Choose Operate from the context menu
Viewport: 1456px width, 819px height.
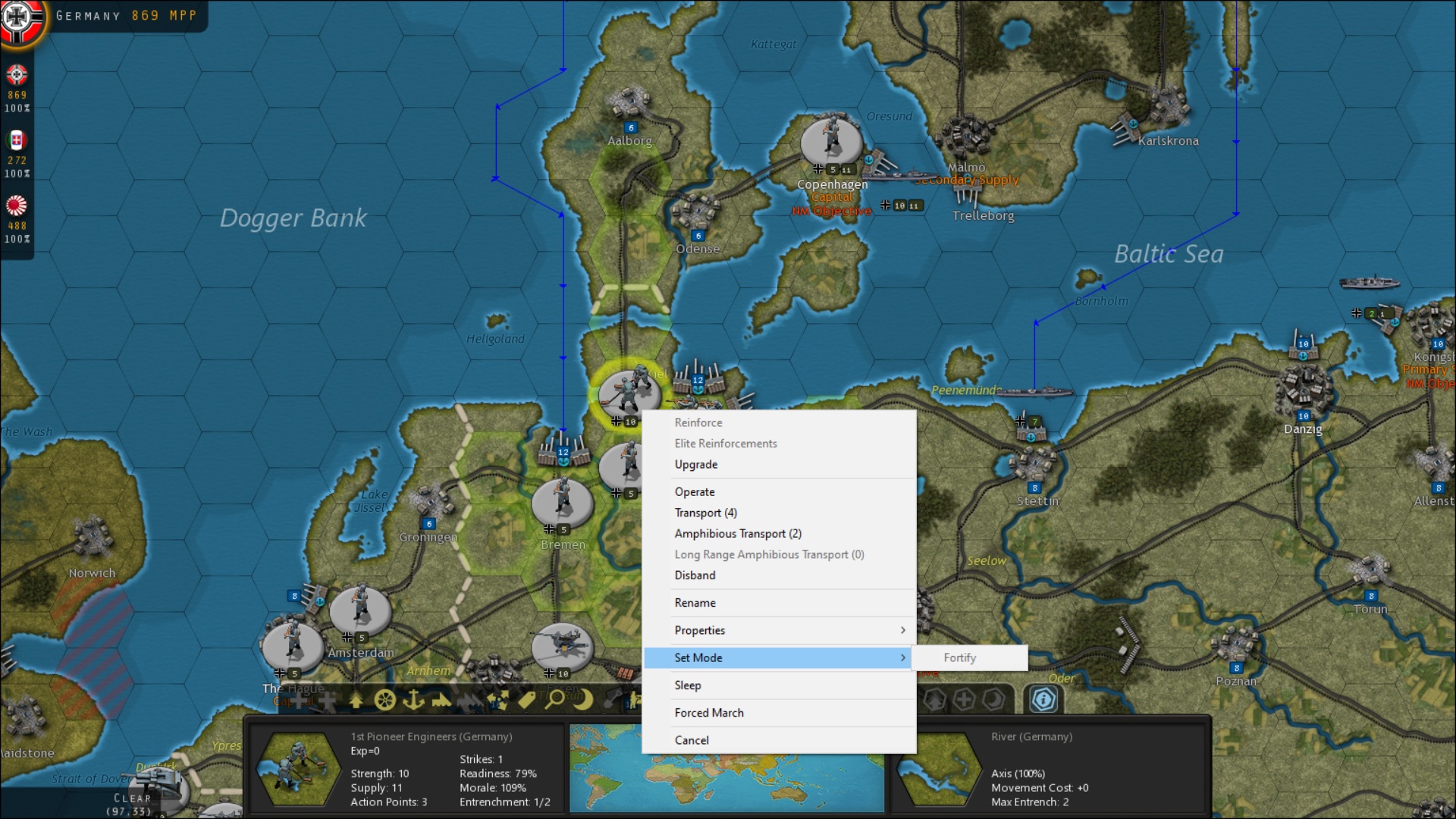[694, 491]
